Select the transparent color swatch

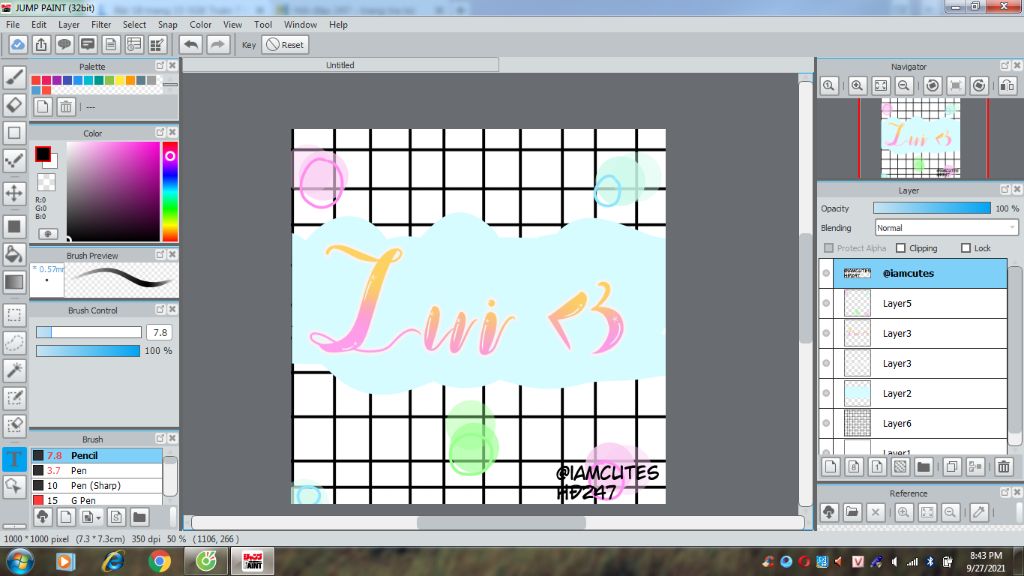pos(46,182)
